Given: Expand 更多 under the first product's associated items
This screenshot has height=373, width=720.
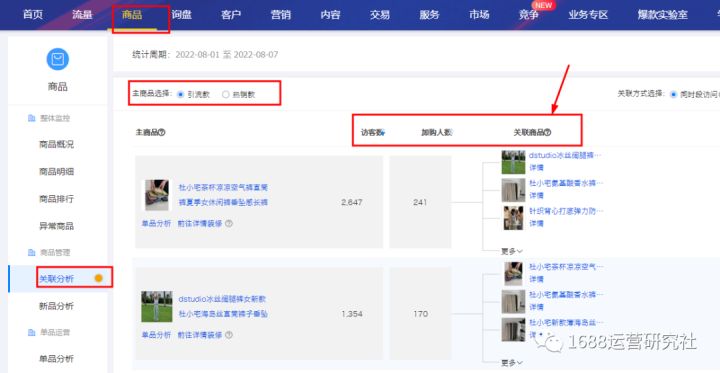Looking at the screenshot, I should (x=512, y=251).
